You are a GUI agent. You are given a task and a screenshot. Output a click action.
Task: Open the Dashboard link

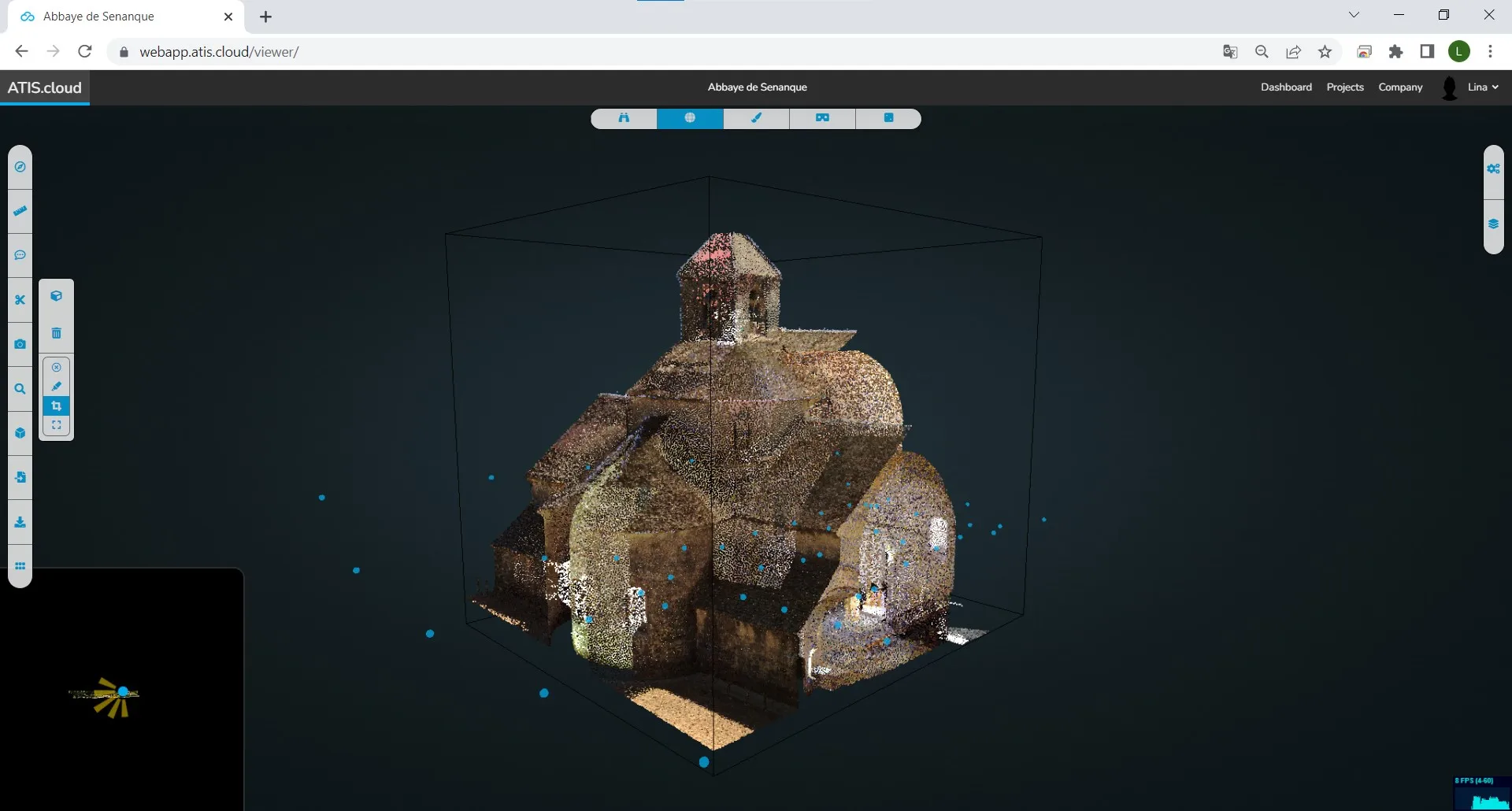[x=1285, y=87]
